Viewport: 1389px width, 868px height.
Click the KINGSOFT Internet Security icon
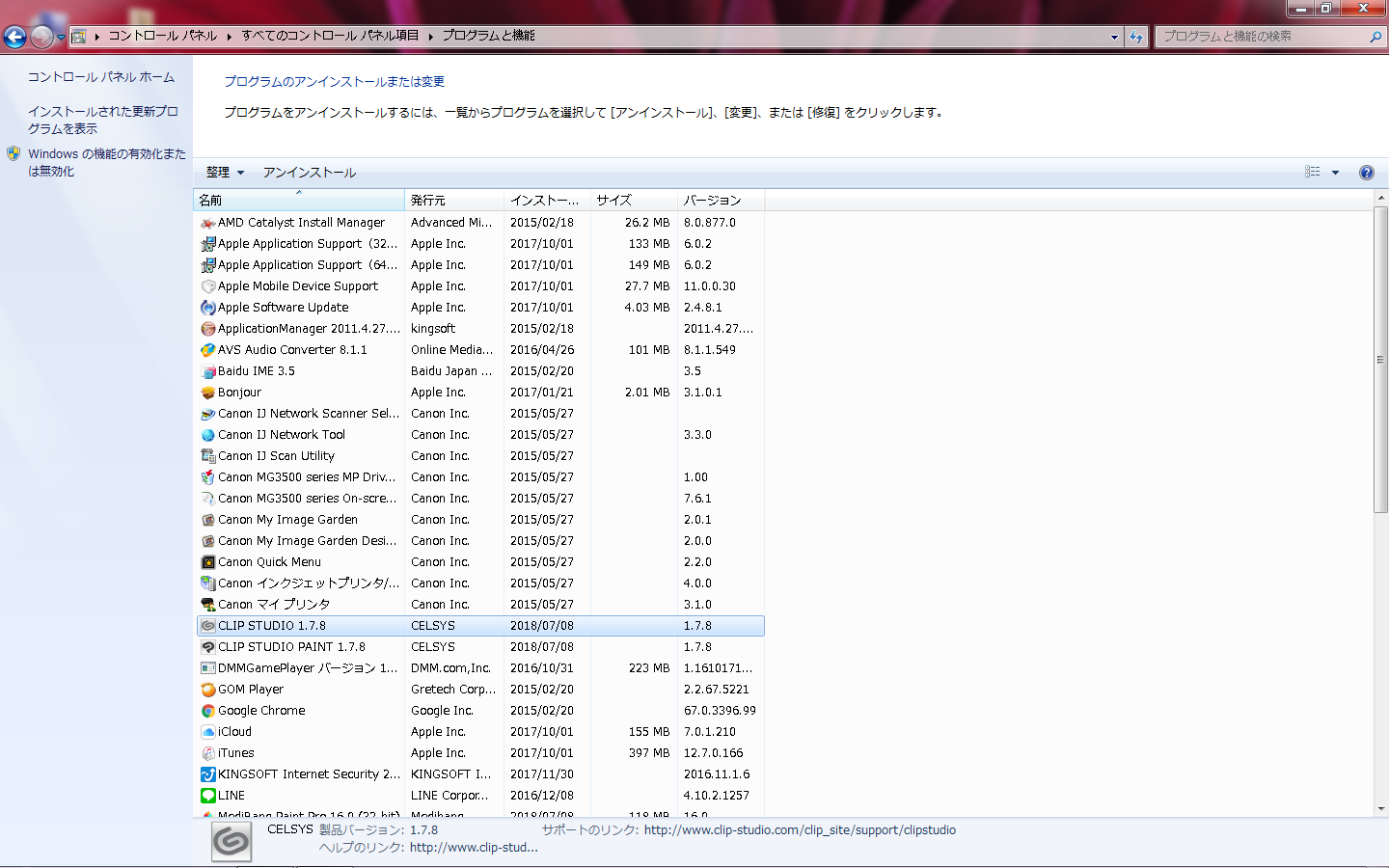pos(207,774)
